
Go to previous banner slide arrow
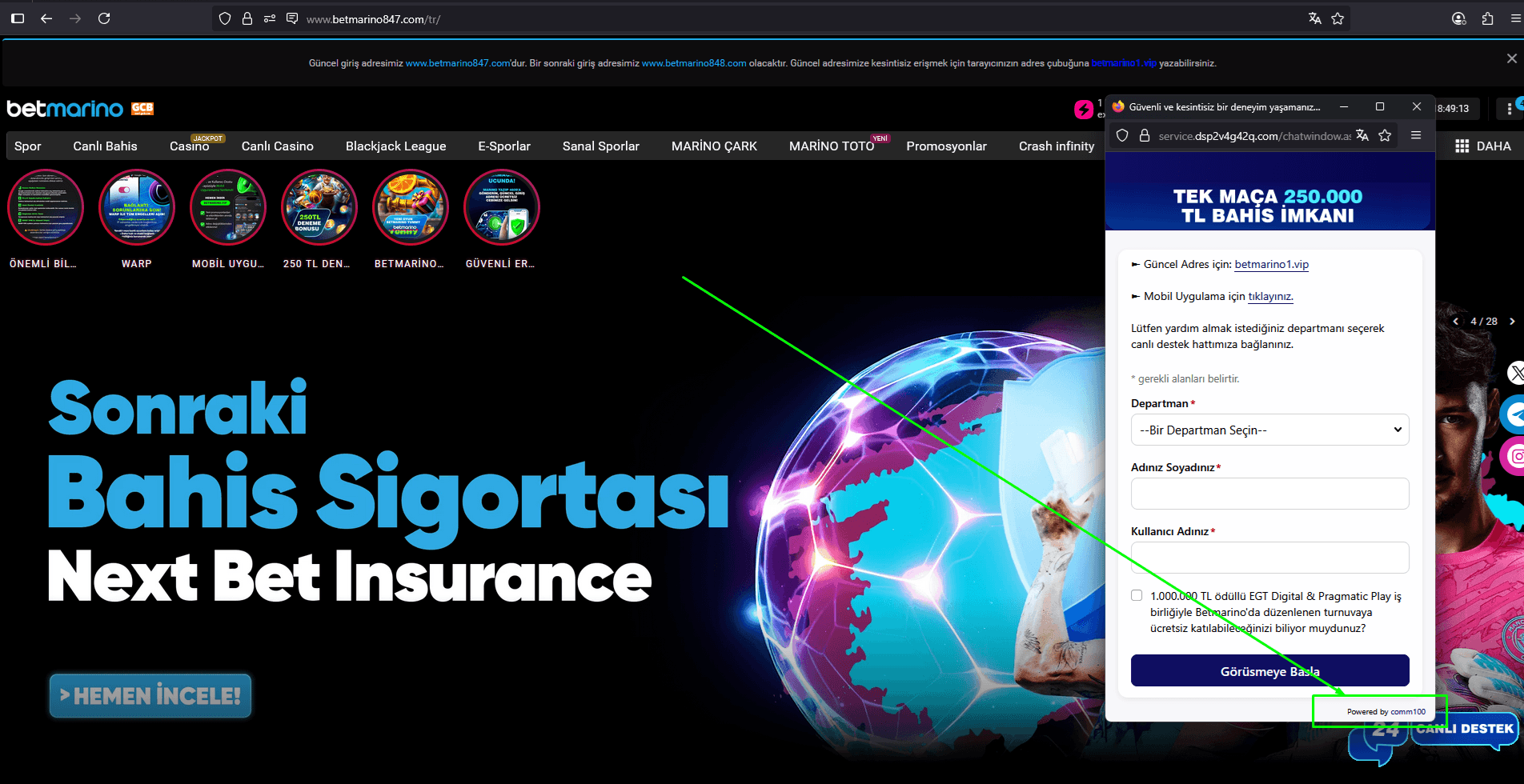click(1455, 321)
